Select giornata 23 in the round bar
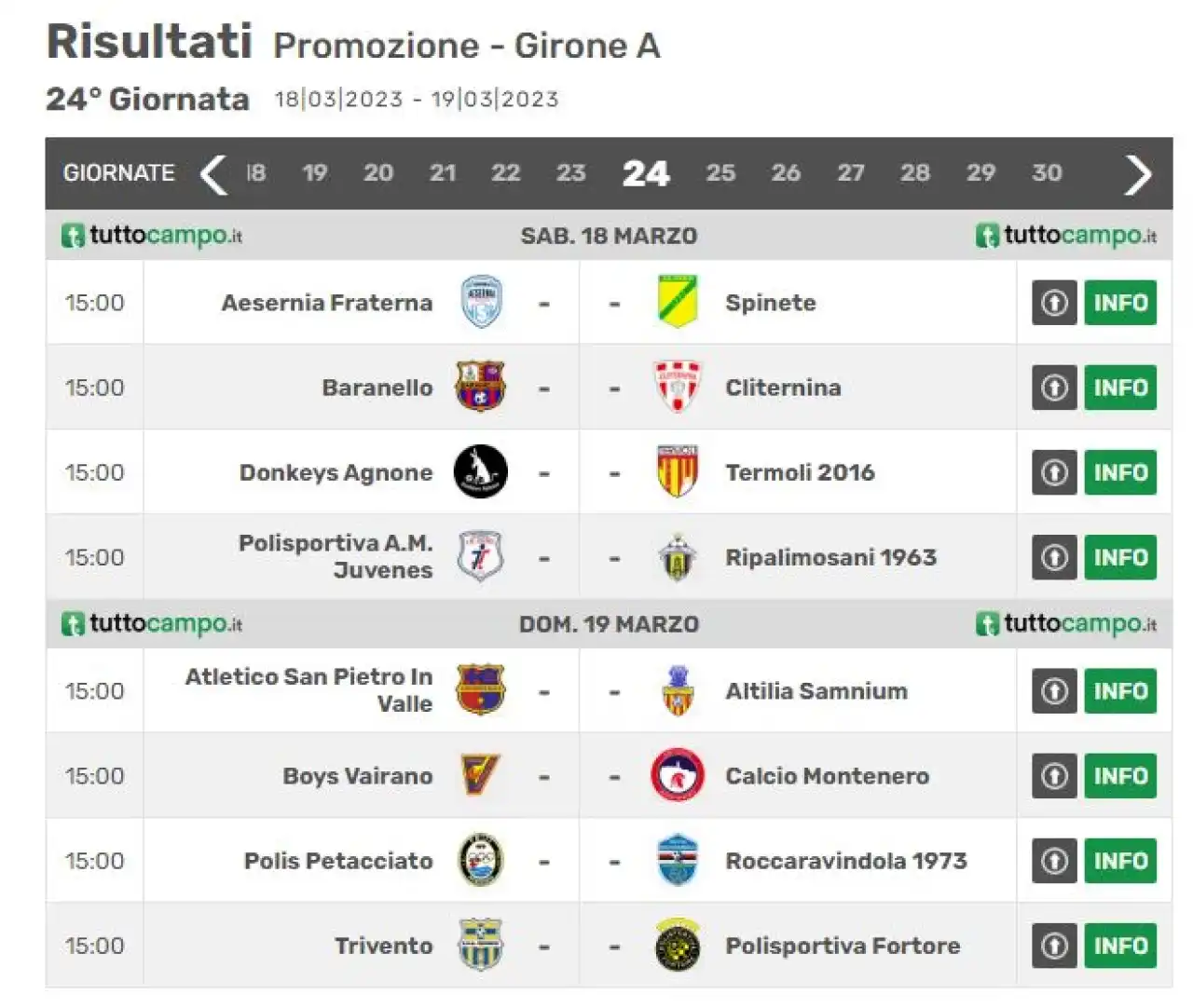Image resolution: width=1193 pixels, height=1008 pixels. pyautogui.click(x=571, y=173)
